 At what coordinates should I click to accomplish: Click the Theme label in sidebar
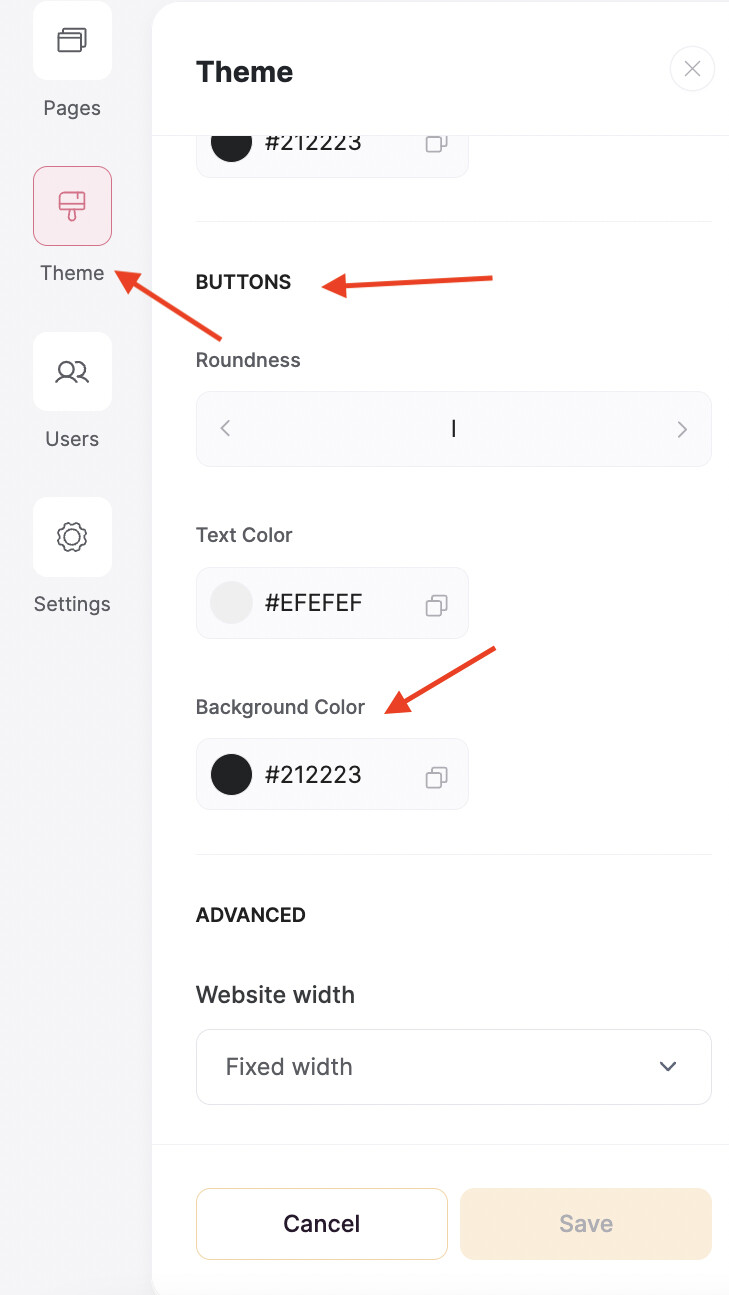point(72,273)
